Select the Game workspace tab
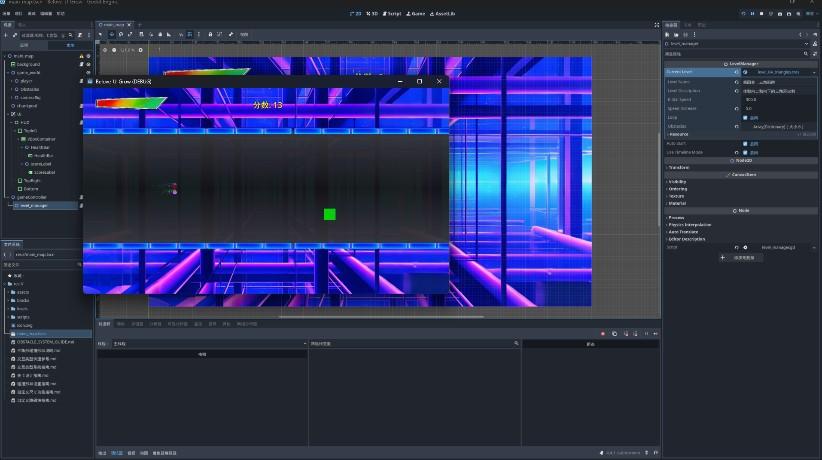 tap(417, 14)
